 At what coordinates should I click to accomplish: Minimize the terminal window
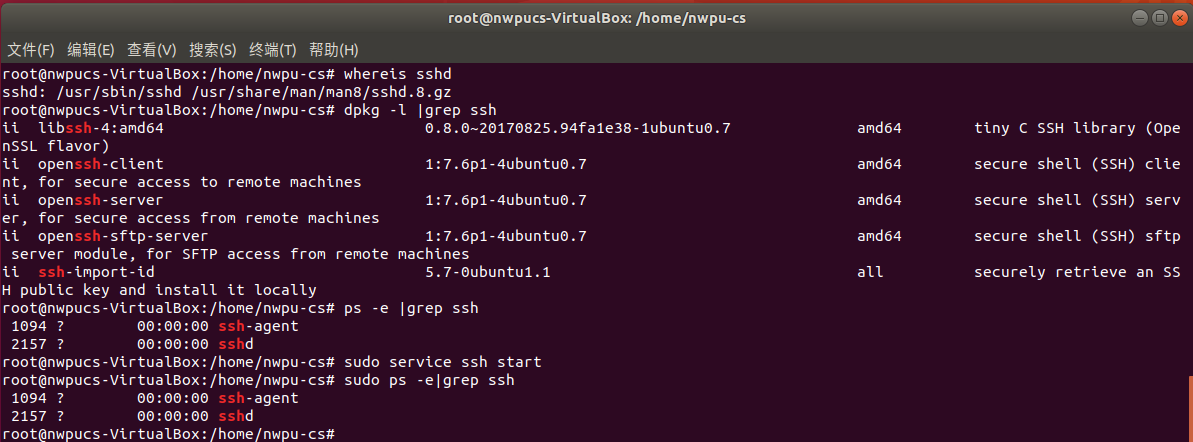(1140, 17)
